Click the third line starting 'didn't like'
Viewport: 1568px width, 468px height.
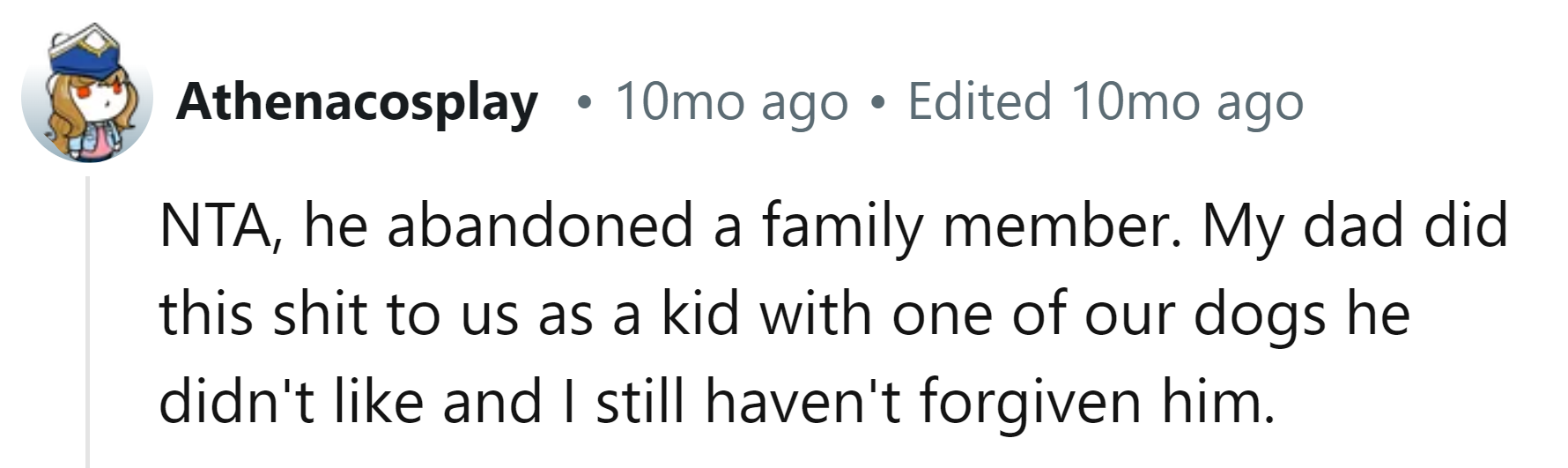291,402
